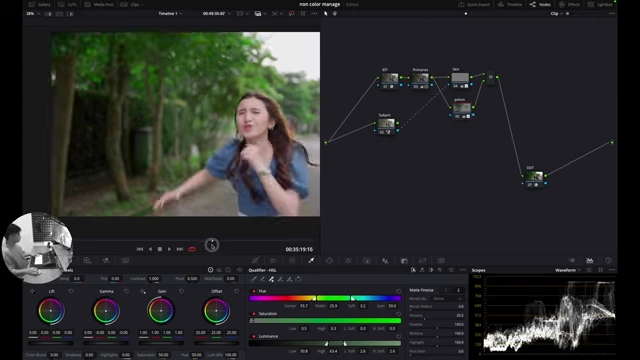640x360 pixels.
Task: Open the Media Pool panel
Action: 99,4
